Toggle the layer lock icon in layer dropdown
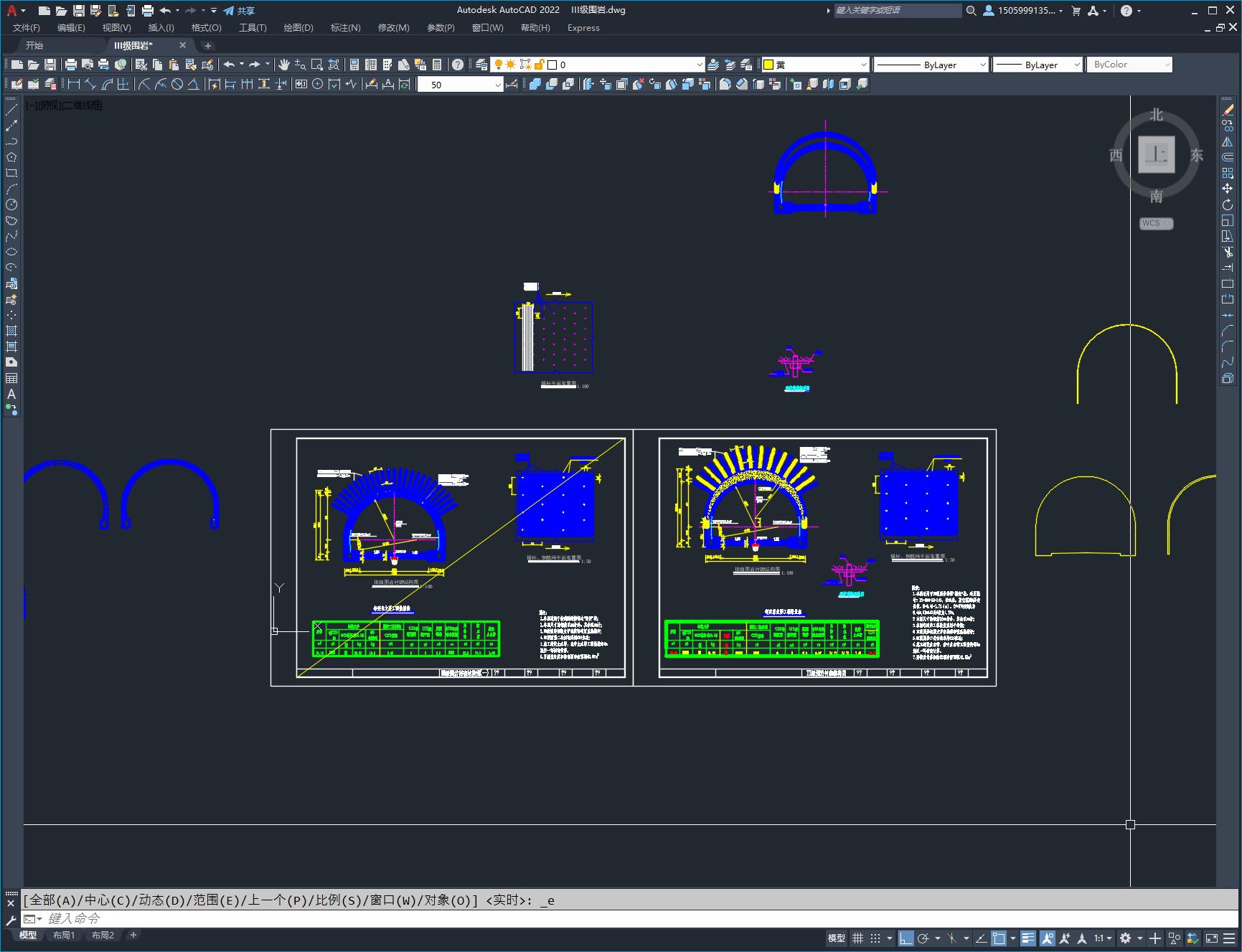Screen dimensions: 1242x952 (539, 65)
